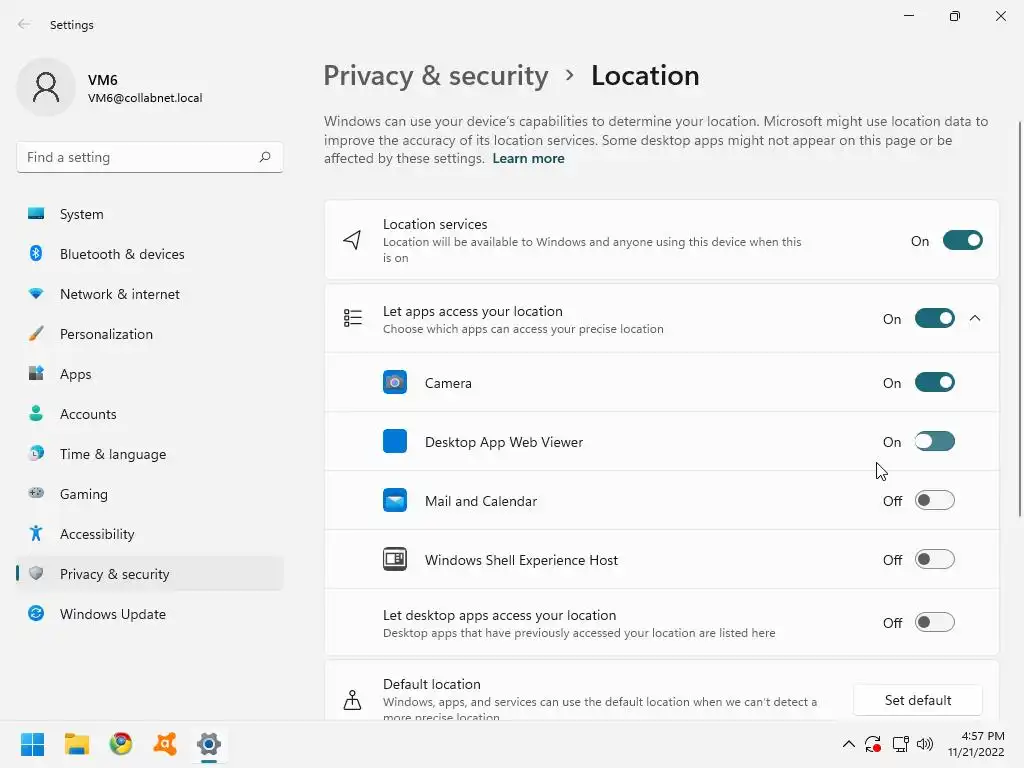Select Time & language in sidebar
This screenshot has width=1024, height=768.
point(113,454)
